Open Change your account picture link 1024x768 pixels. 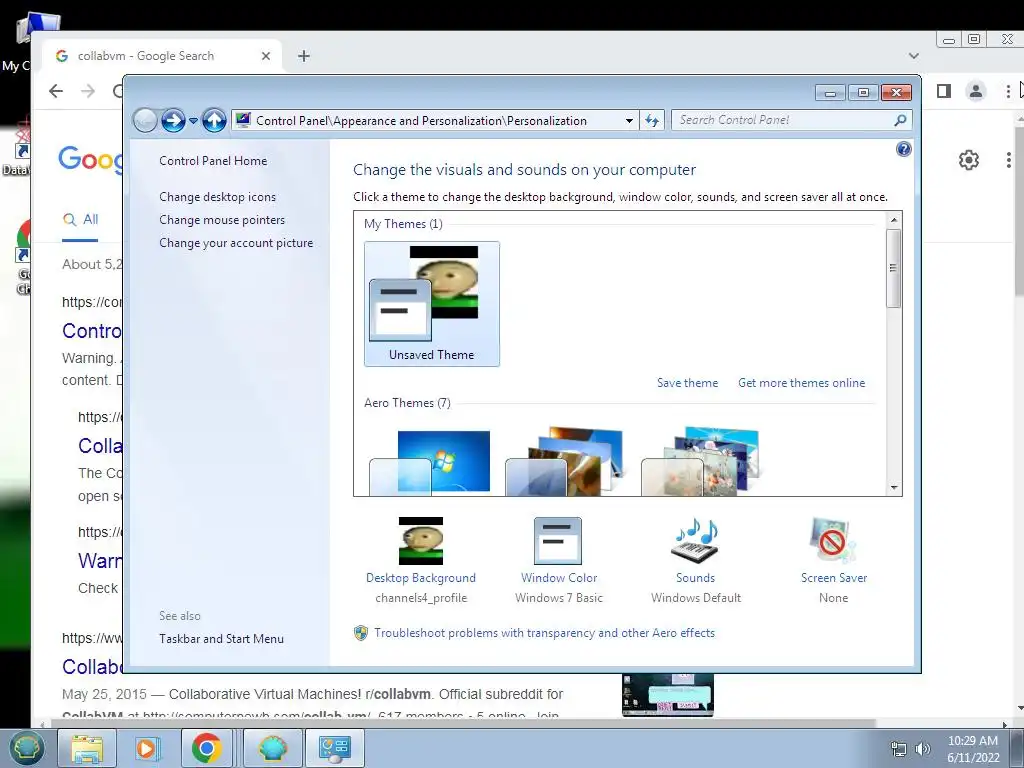[236, 242]
